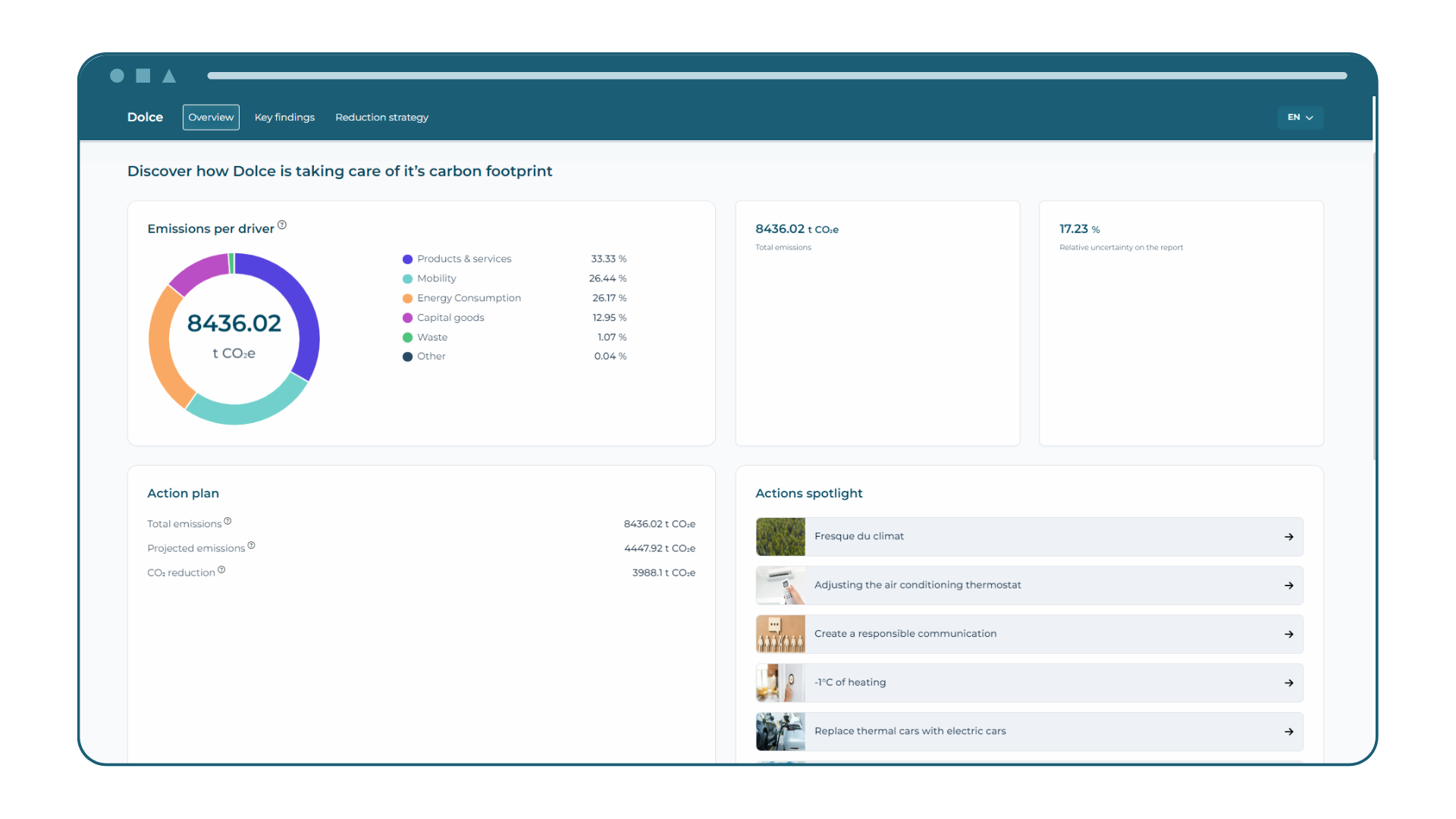Click the arrow on -1°C of heating
The height and width of the screenshot is (819, 1456).
pos(1288,683)
